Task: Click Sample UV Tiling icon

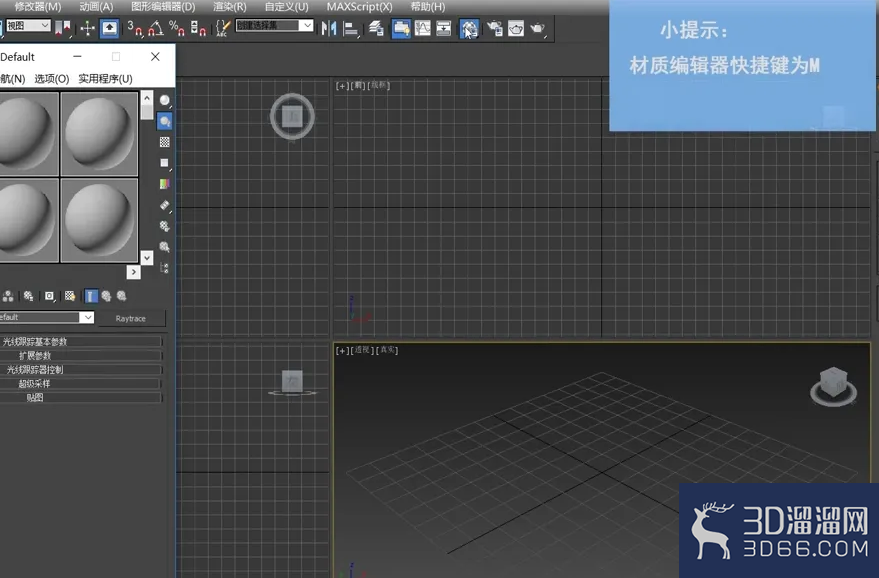Action: 165,163
